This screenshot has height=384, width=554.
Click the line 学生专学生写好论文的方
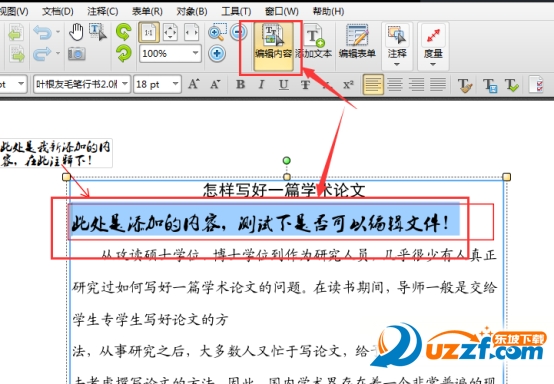151,320
